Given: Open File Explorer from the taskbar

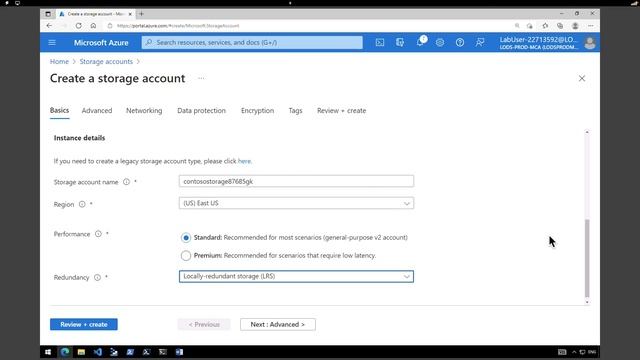Looking at the screenshot, I should (81, 352).
